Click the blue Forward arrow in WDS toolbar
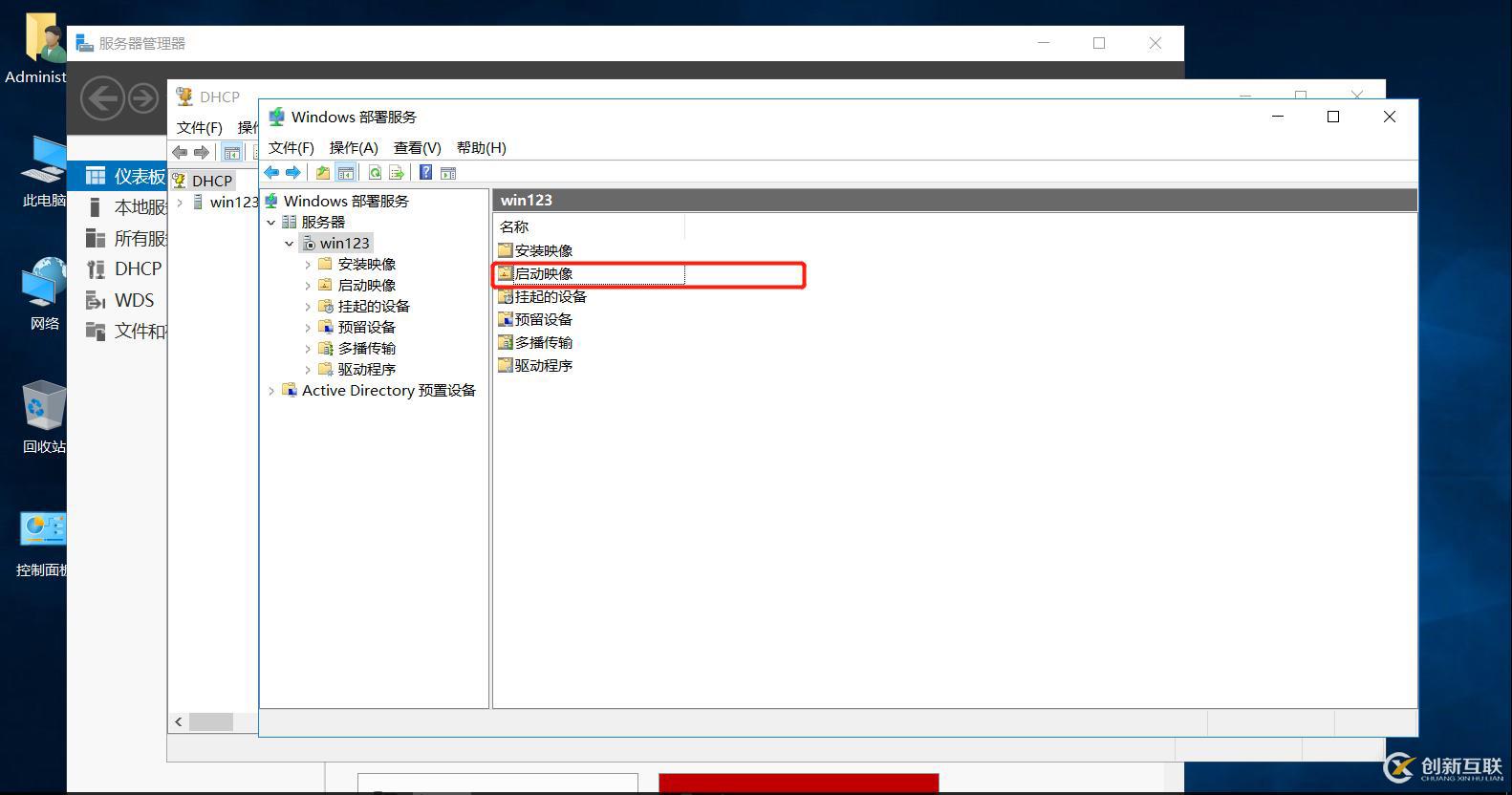The image size is (1512, 795). 293,173
